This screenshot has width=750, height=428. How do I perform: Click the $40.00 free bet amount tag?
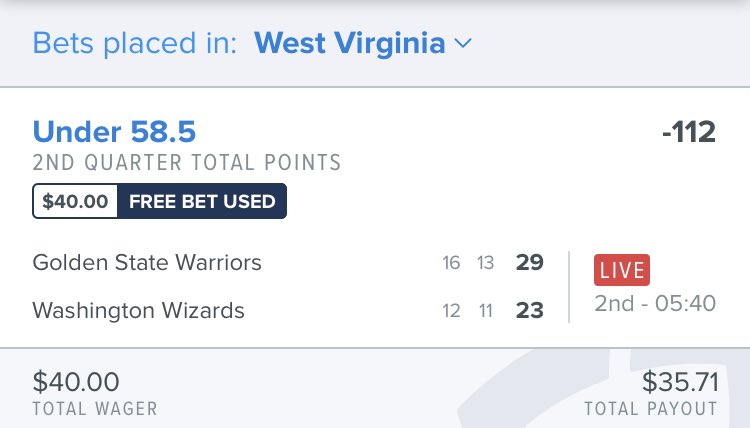point(75,201)
